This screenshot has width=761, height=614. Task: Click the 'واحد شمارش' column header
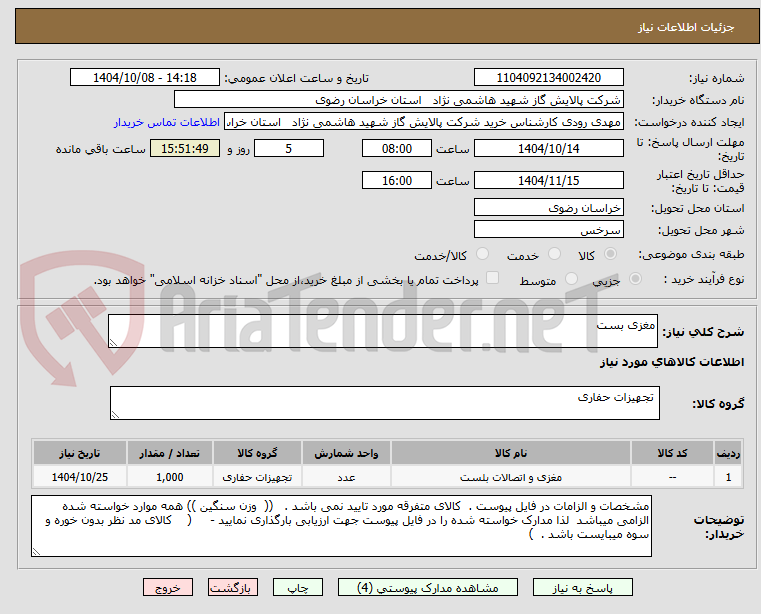[346, 453]
